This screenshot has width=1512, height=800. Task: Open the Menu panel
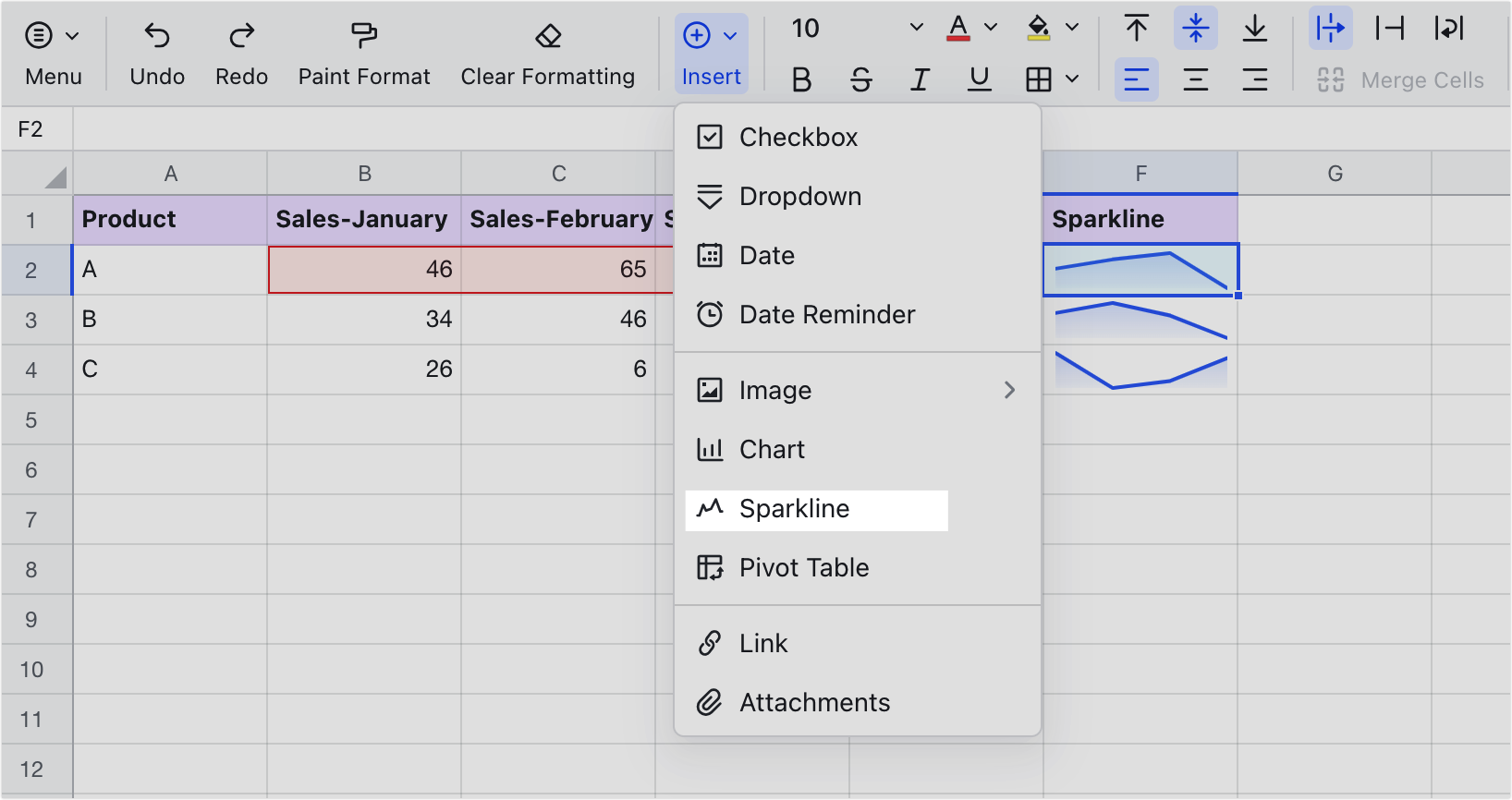click(x=53, y=51)
